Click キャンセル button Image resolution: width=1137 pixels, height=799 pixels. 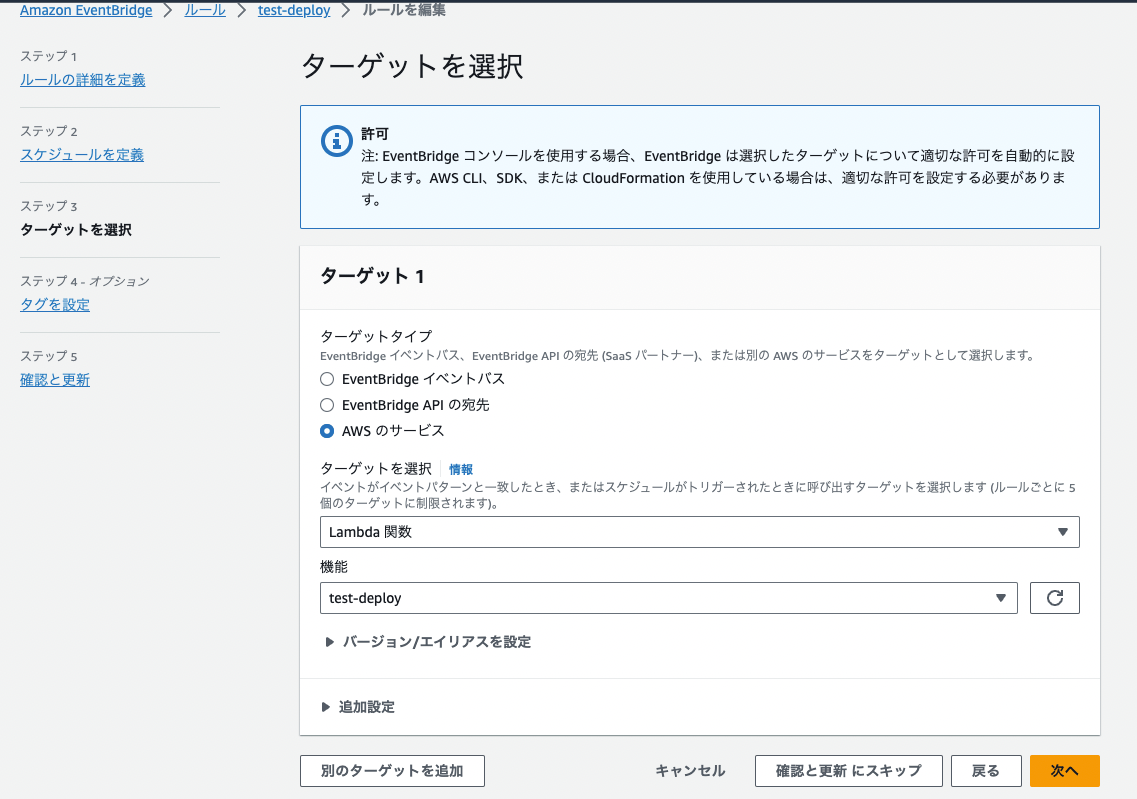pyautogui.click(x=690, y=771)
